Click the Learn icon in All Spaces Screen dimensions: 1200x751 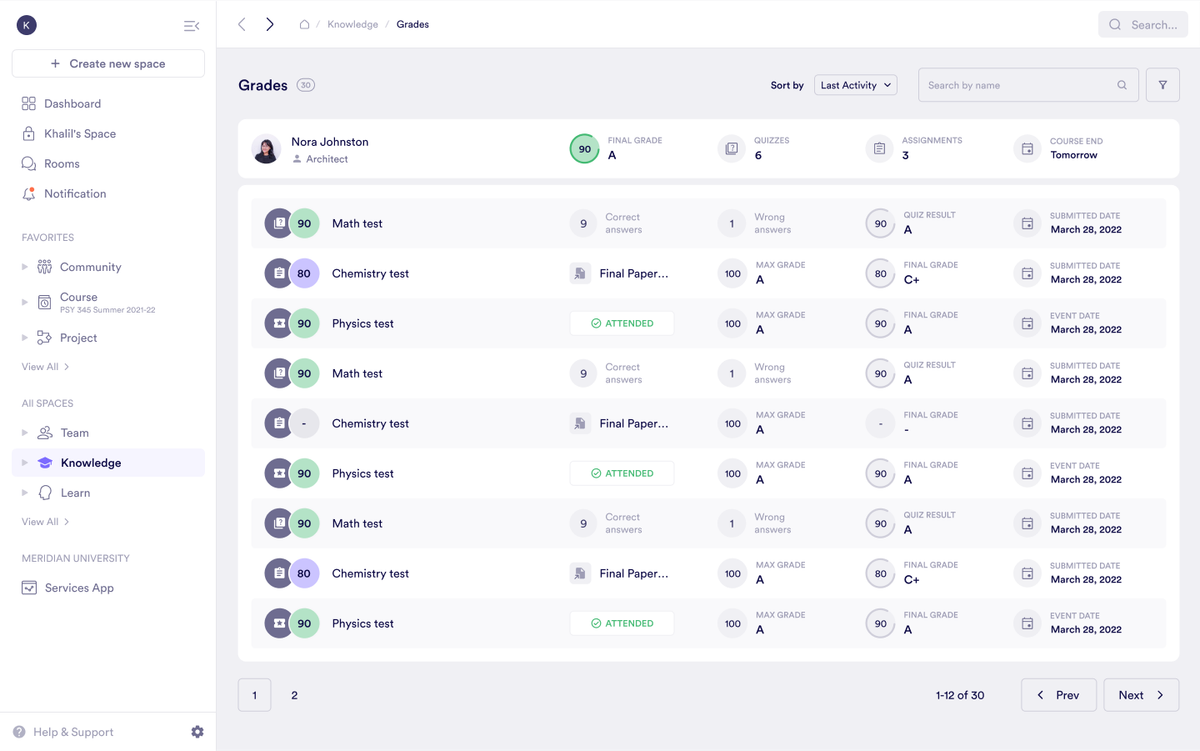tap(45, 493)
